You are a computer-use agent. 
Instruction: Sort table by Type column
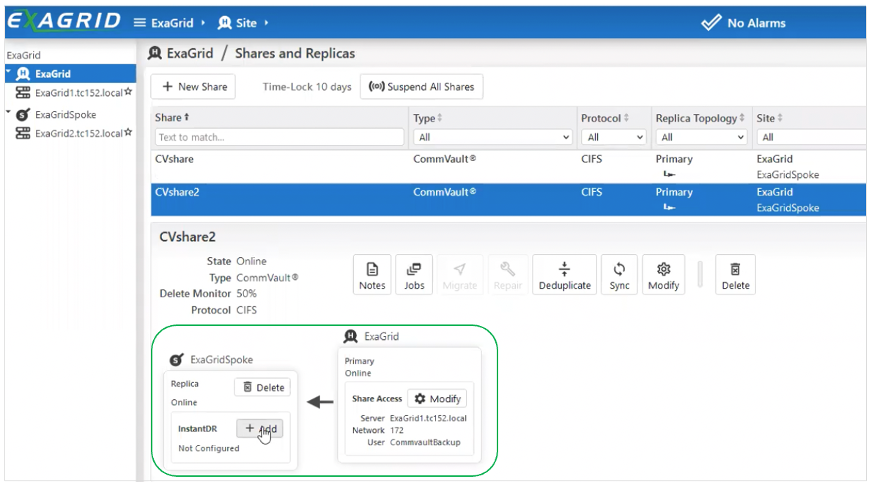[428, 118]
